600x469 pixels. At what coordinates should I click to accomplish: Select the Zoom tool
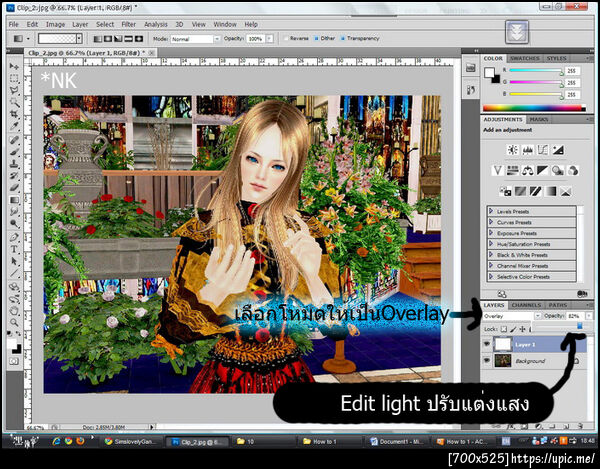[14, 322]
